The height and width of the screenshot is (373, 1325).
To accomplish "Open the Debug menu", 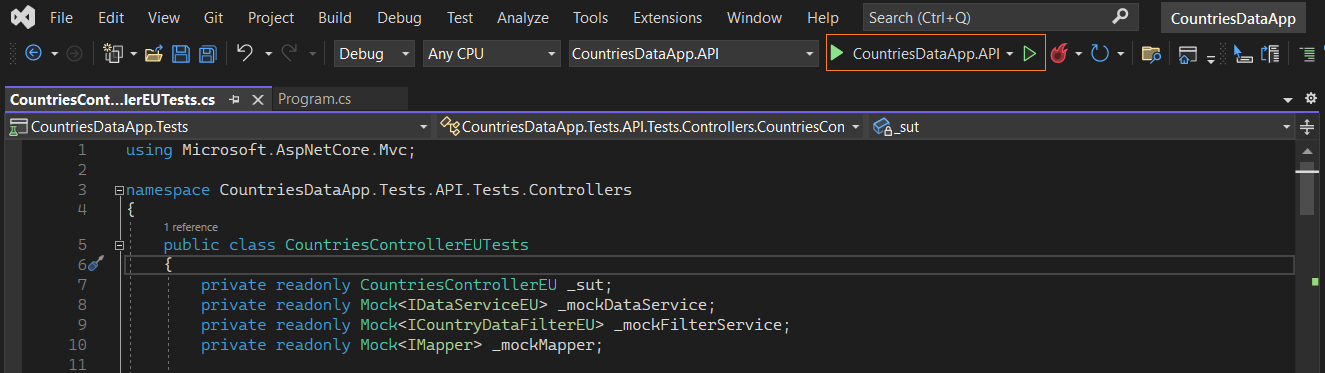I will coord(399,18).
